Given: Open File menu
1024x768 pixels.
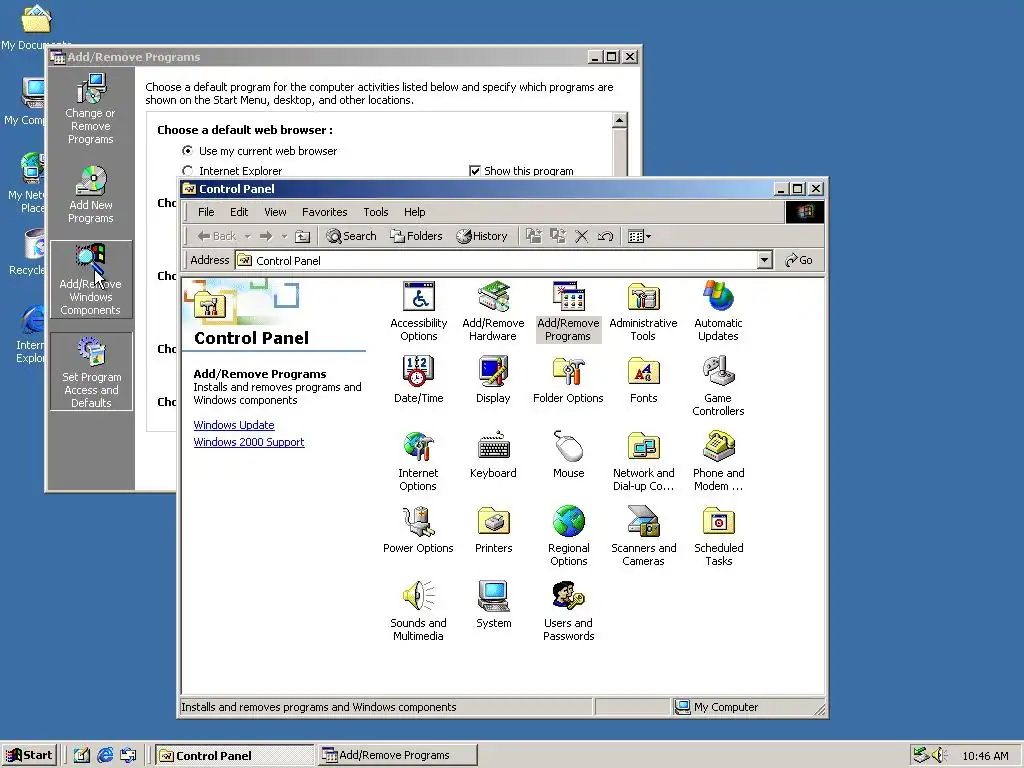Looking at the screenshot, I should click(206, 212).
